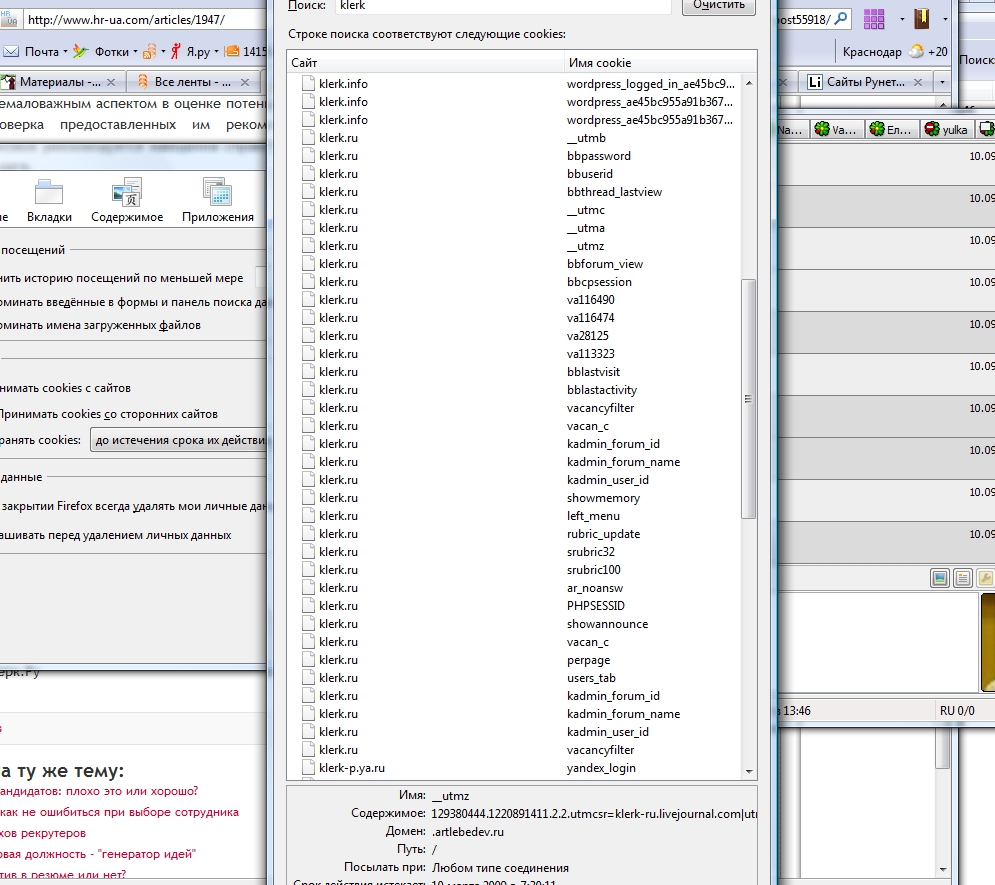
Task: Click the file icon of the klerk-p.ya.ru cookie row
Action: [308, 768]
